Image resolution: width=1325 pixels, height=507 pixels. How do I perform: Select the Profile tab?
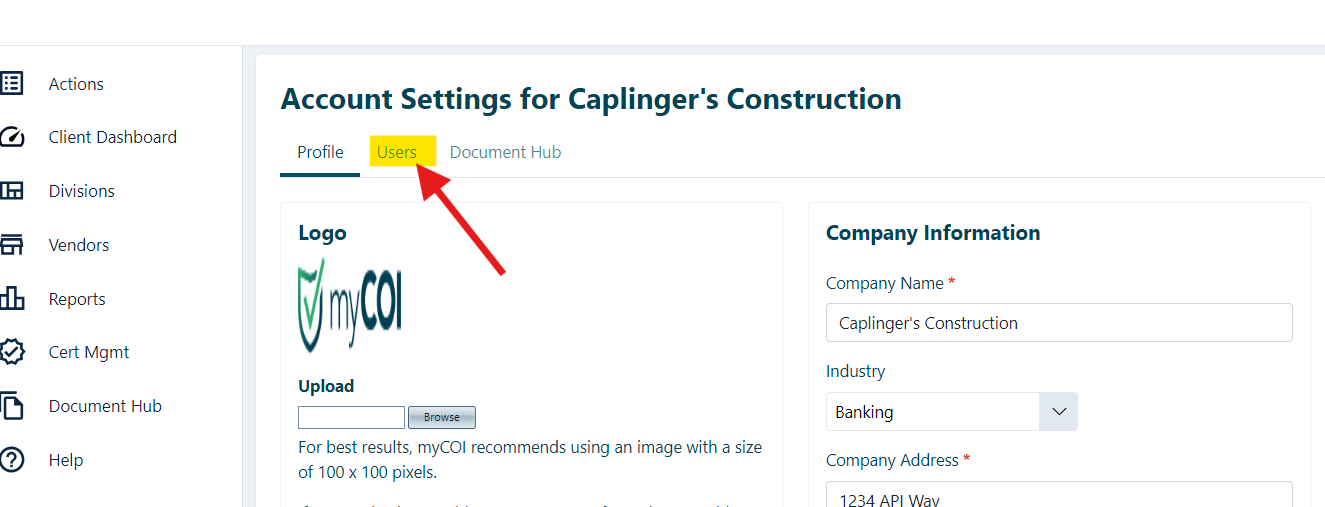(320, 152)
